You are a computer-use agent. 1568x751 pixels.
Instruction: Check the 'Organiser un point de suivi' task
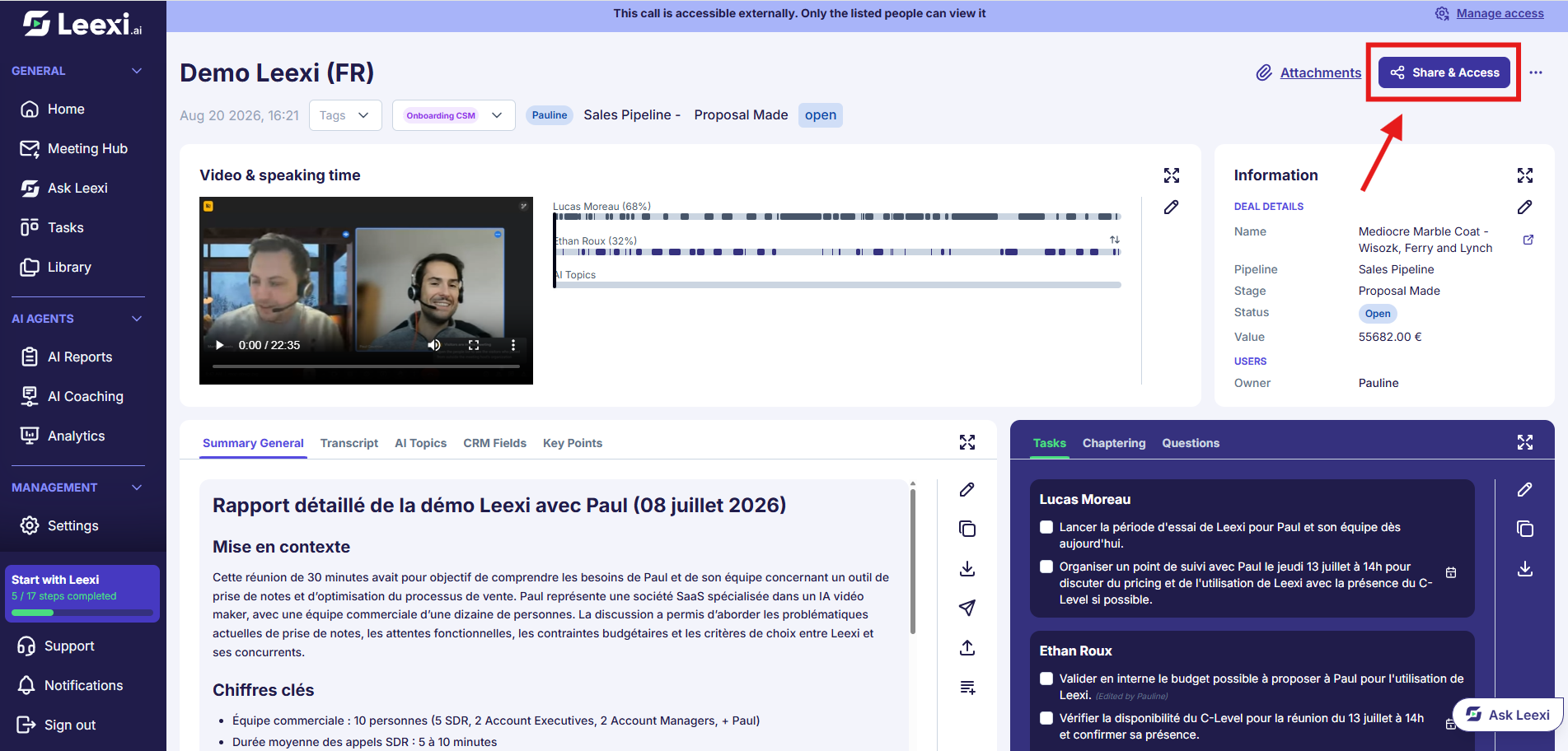[1046, 567]
